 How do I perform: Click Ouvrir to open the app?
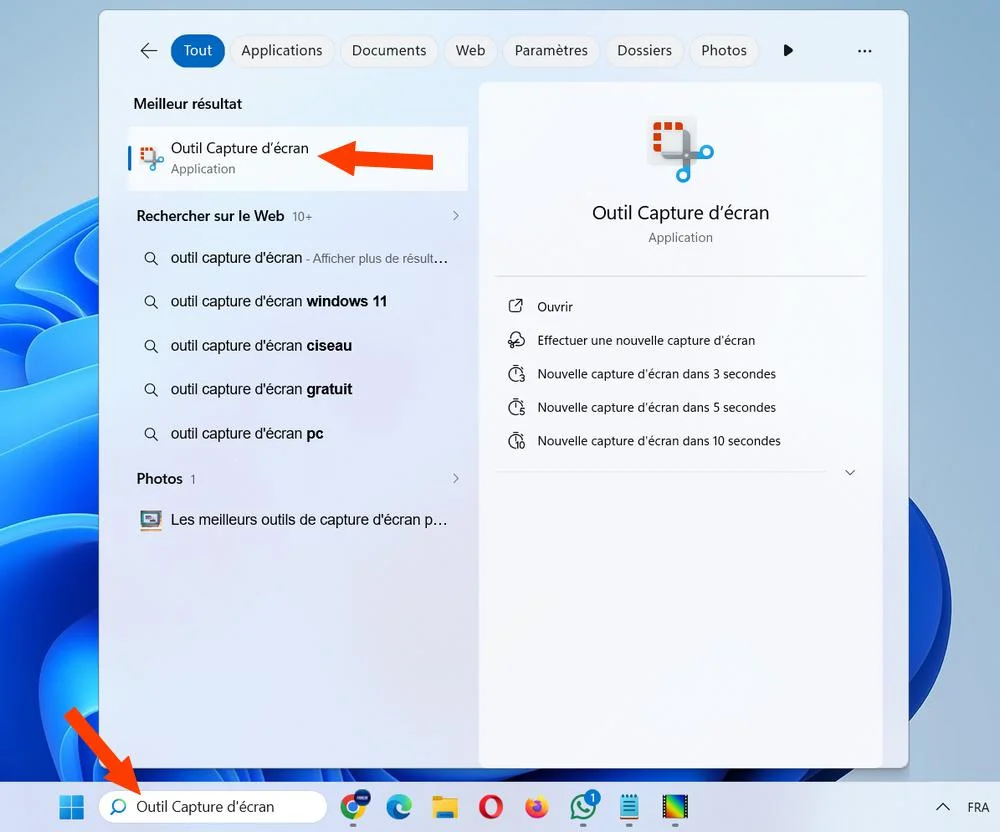[x=555, y=307]
